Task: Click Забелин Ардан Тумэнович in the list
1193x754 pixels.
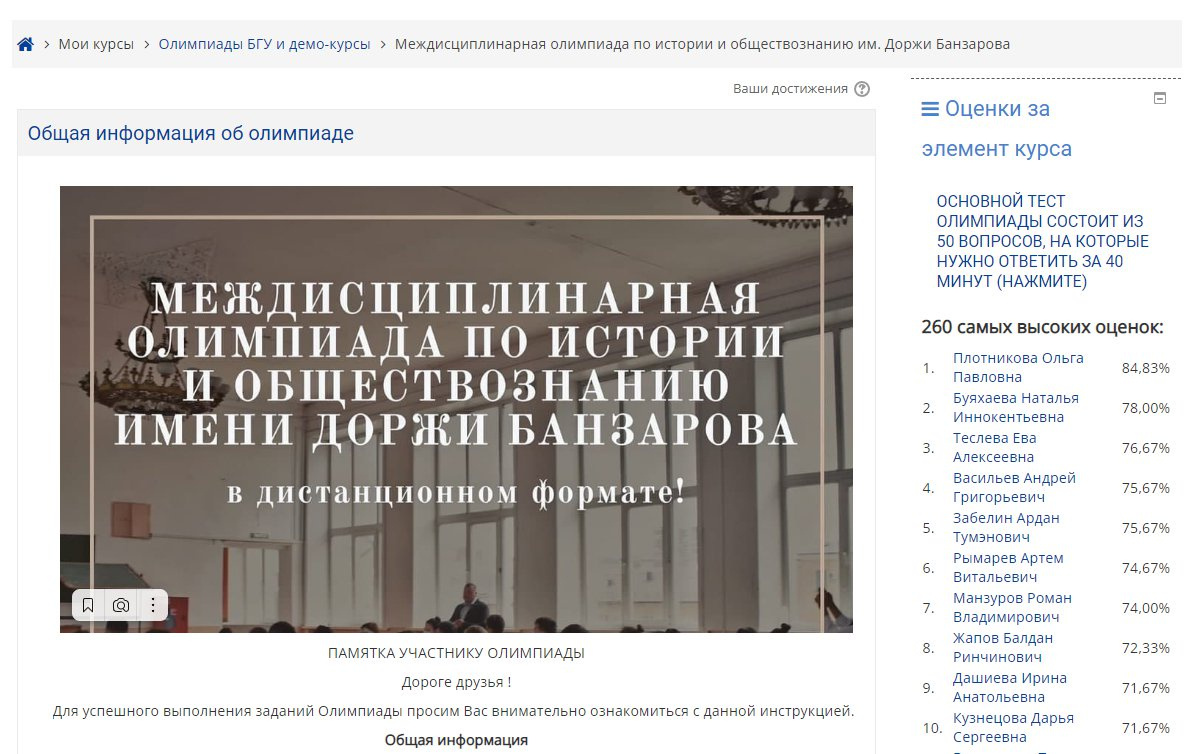Action: [x=1005, y=527]
